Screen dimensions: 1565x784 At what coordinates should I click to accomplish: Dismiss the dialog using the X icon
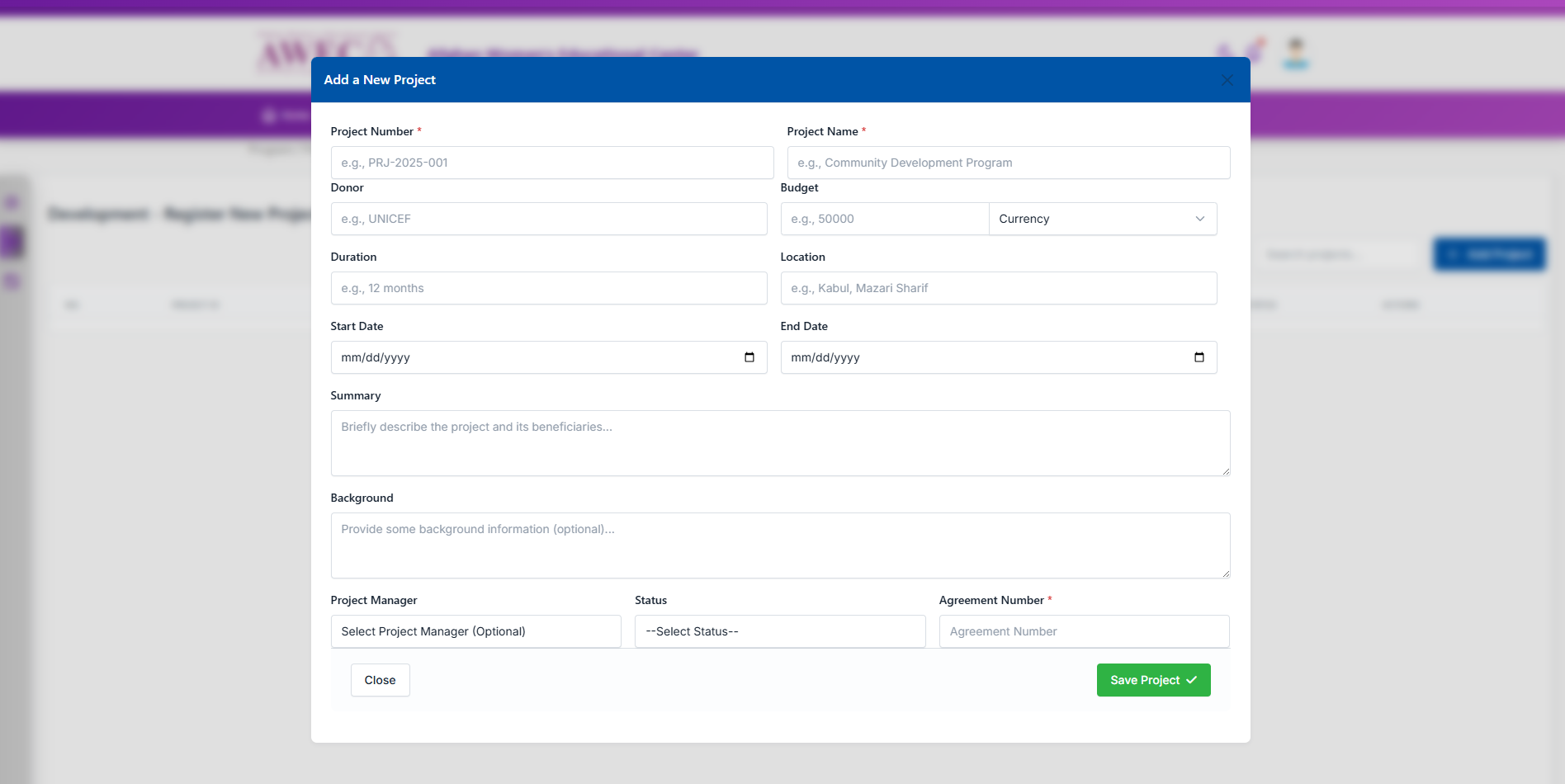point(1227,79)
